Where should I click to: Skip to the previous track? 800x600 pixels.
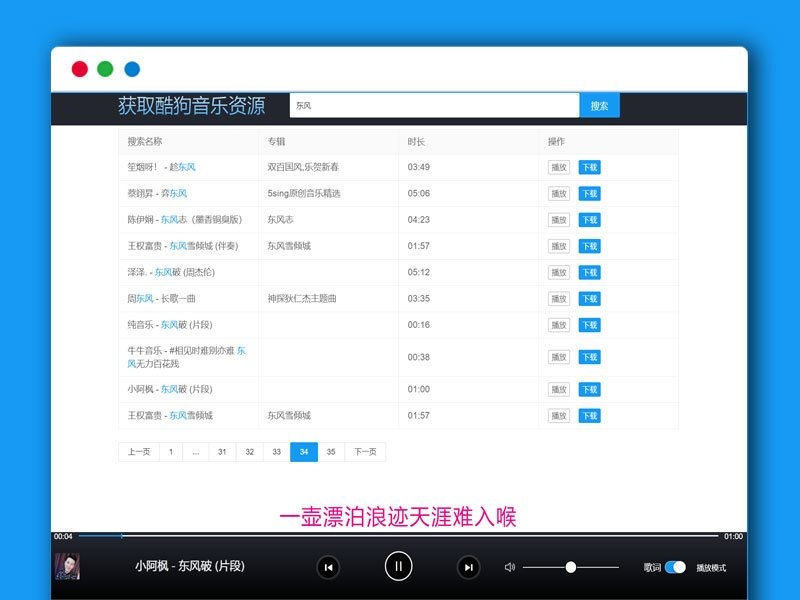point(329,567)
